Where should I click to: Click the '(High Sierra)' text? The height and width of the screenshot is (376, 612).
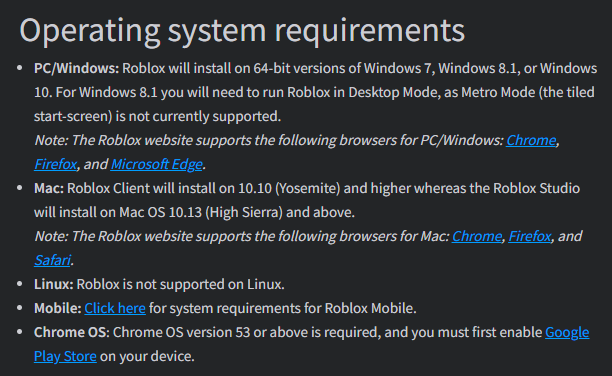pos(244,212)
